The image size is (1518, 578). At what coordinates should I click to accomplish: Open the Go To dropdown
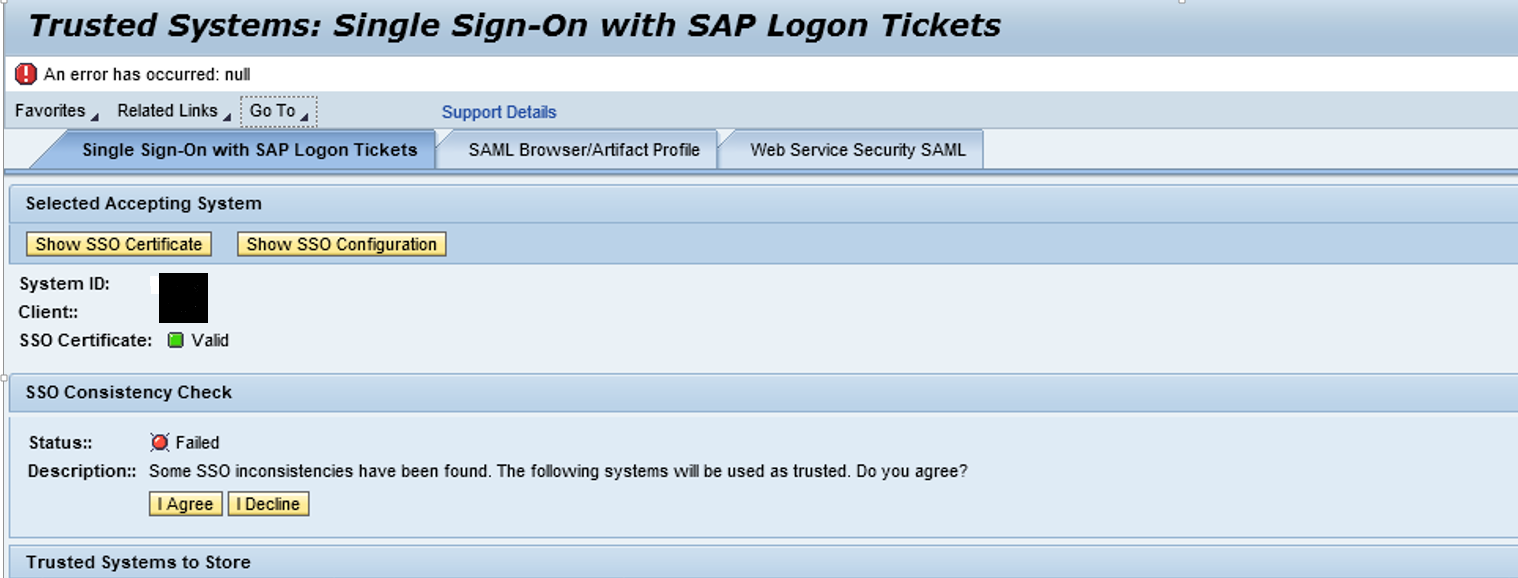tap(279, 111)
